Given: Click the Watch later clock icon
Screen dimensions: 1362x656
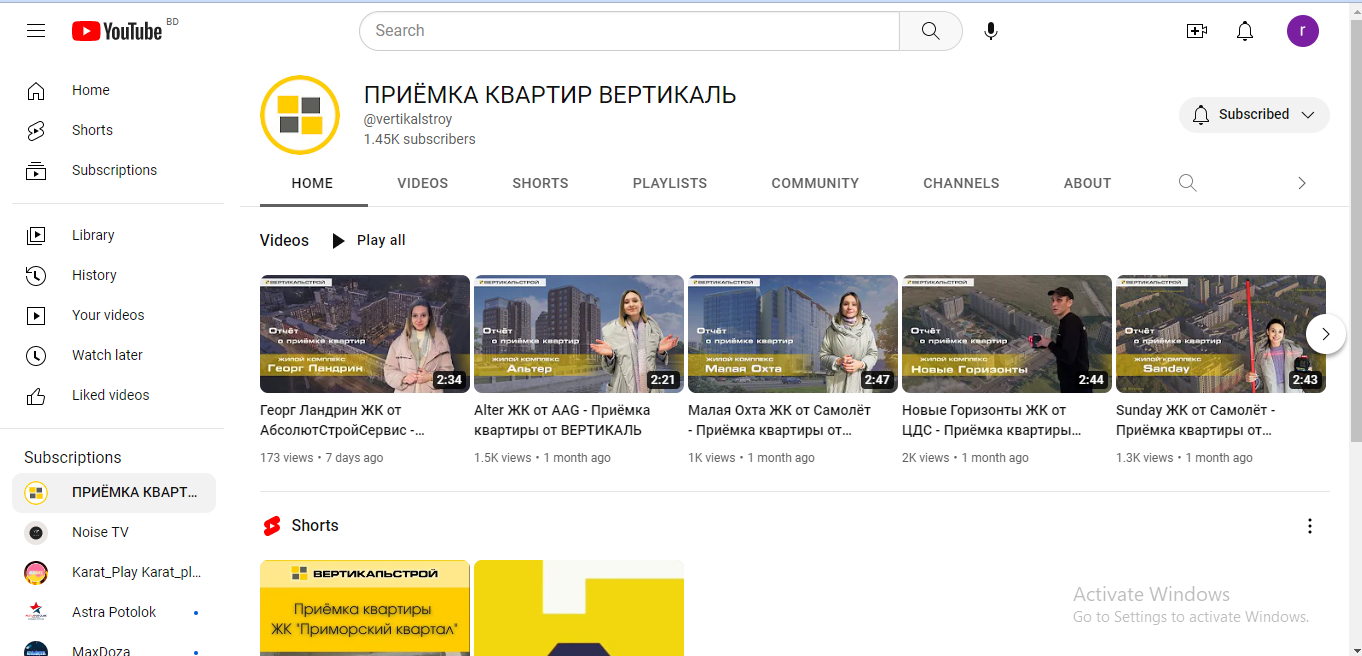Looking at the screenshot, I should tap(36, 356).
